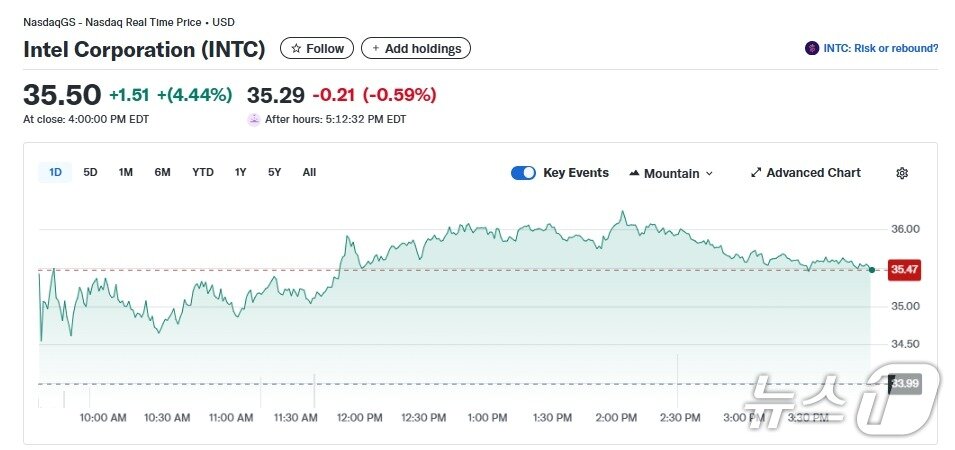Select the All time range tab
The image size is (955, 450).
tap(309, 172)
